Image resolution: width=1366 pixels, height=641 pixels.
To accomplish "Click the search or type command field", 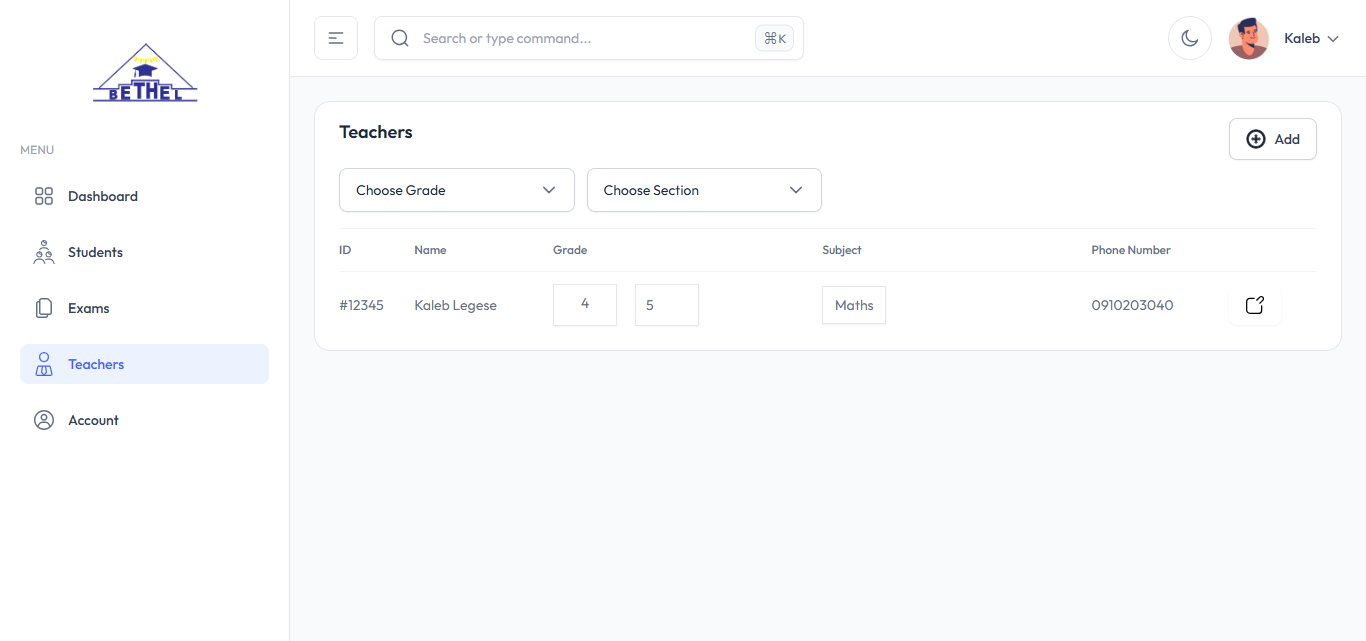I will pos(580,38).
